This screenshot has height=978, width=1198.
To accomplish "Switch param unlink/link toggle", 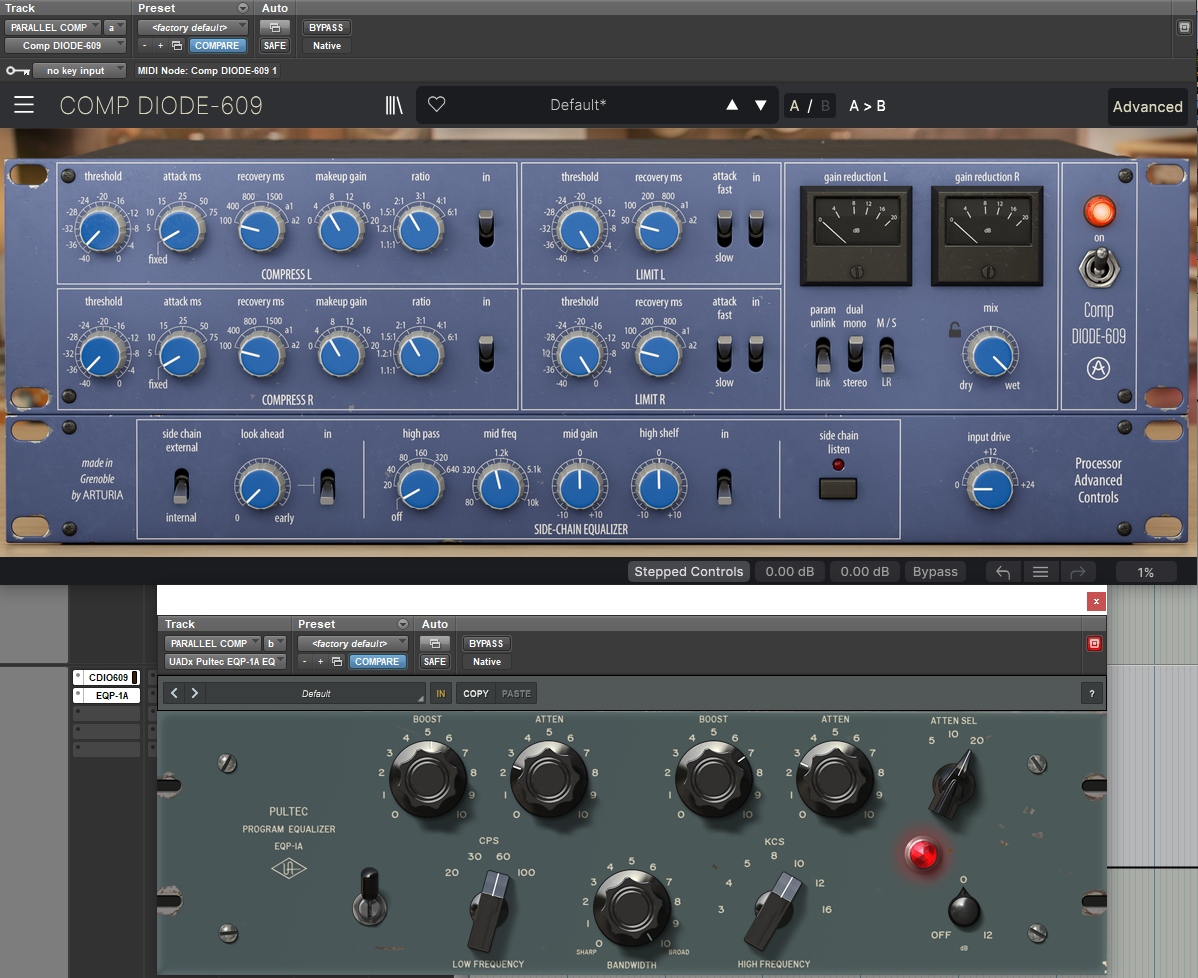I will click(823, 355).
